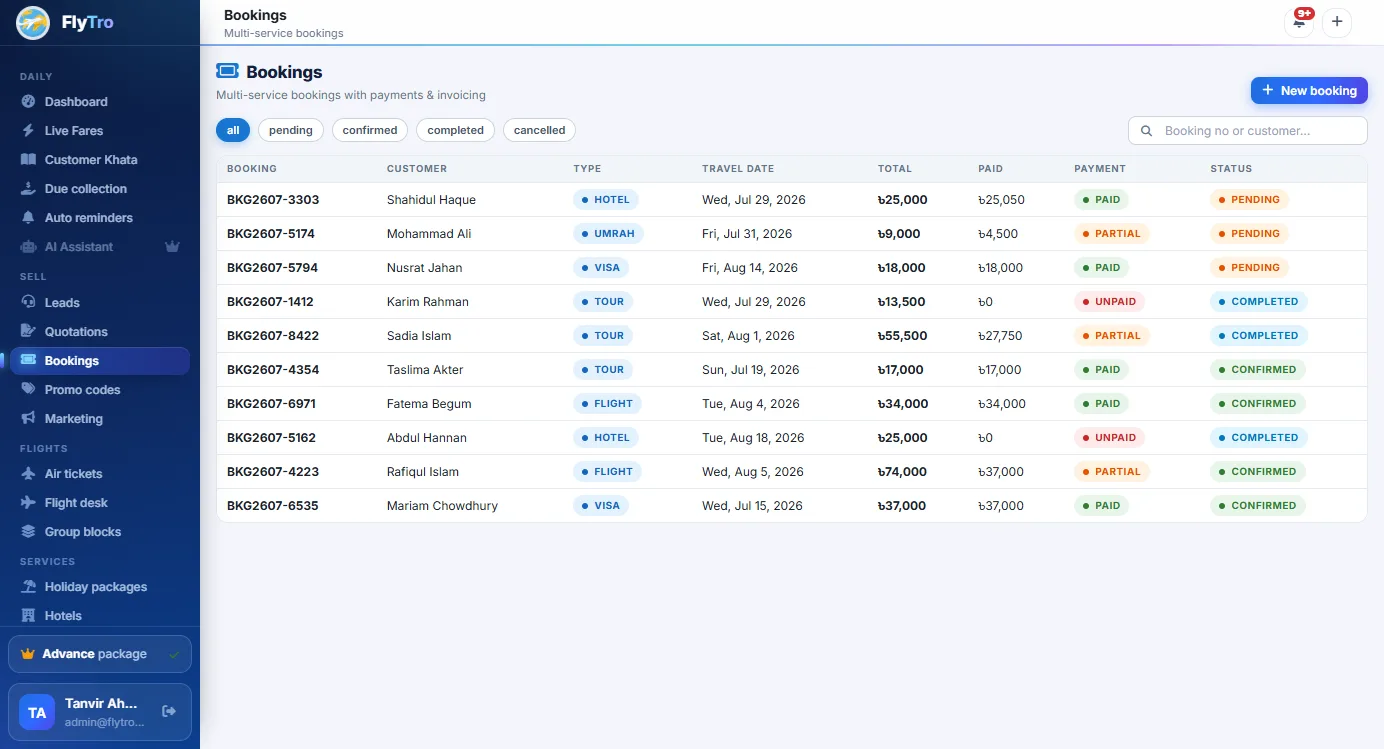The image size is (1384, 749).
Task: Click the Quotations sidebar icon
Action: [x=28, y=332]
